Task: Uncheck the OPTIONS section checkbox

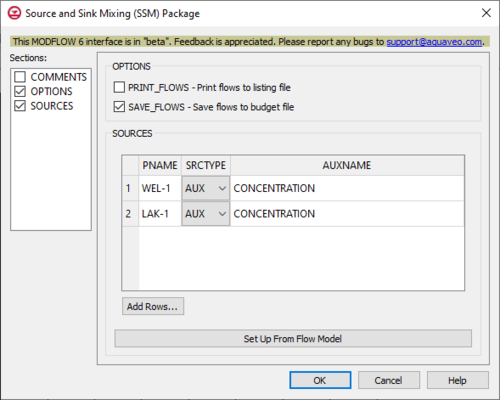Action: (x=20, y=91)
